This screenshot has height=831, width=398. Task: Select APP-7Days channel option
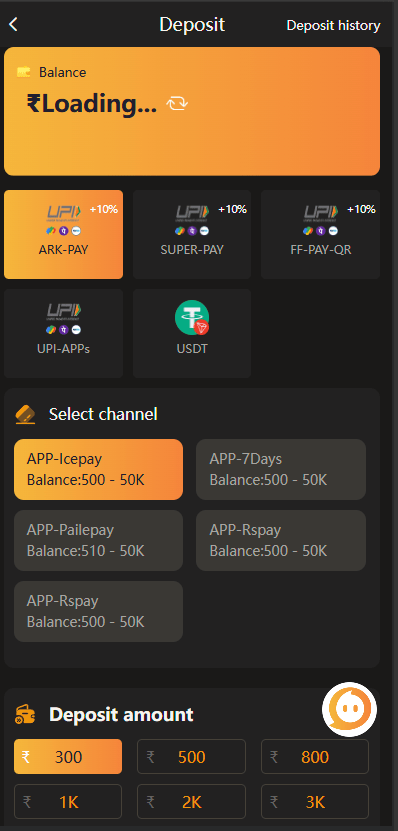tap(281, 469)
